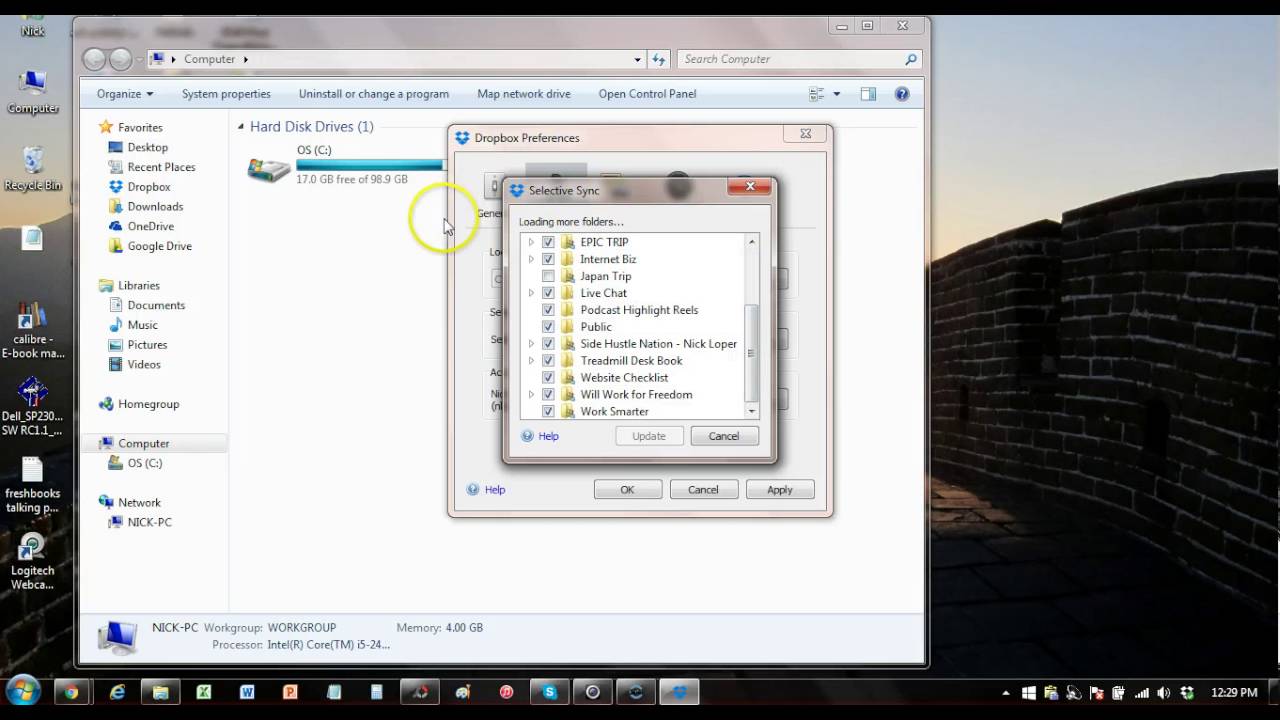Refresh the Explorer address bar location

658,59
